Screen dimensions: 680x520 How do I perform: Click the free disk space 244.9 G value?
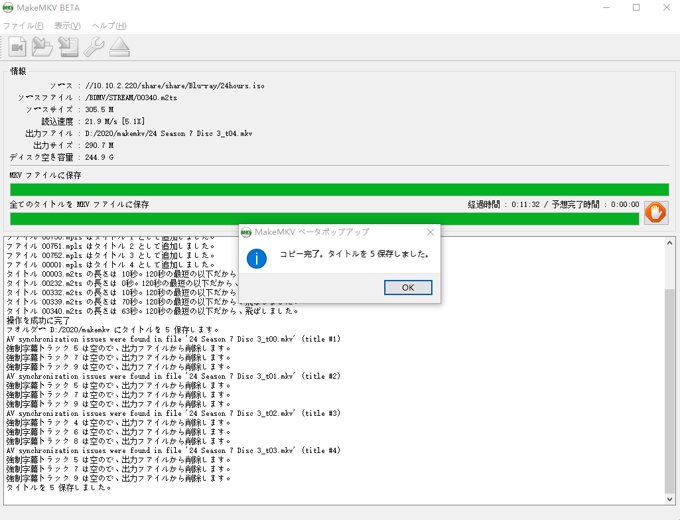[x=99, y=157]
